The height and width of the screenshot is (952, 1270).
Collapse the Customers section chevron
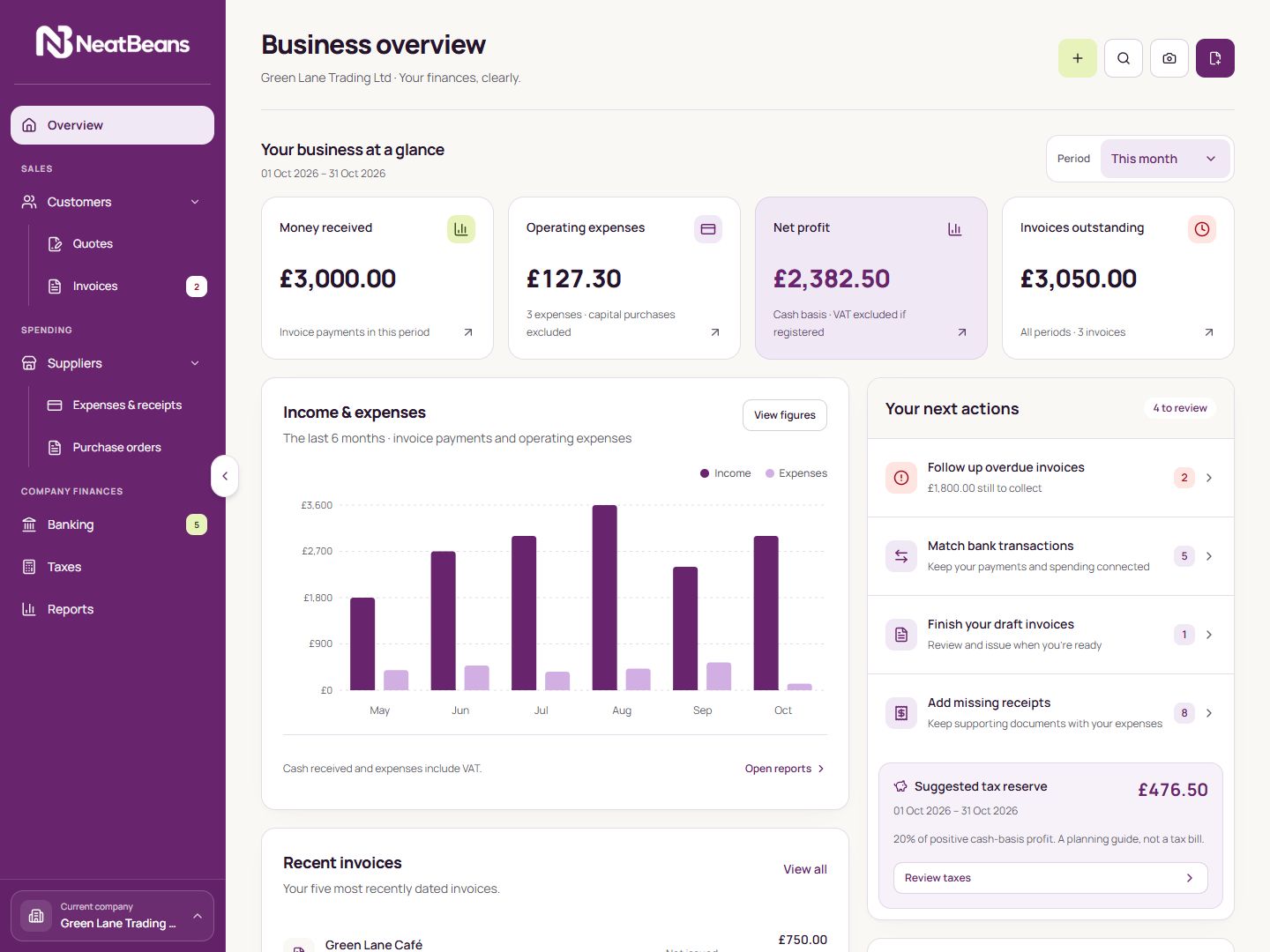[x=195, y=202]
